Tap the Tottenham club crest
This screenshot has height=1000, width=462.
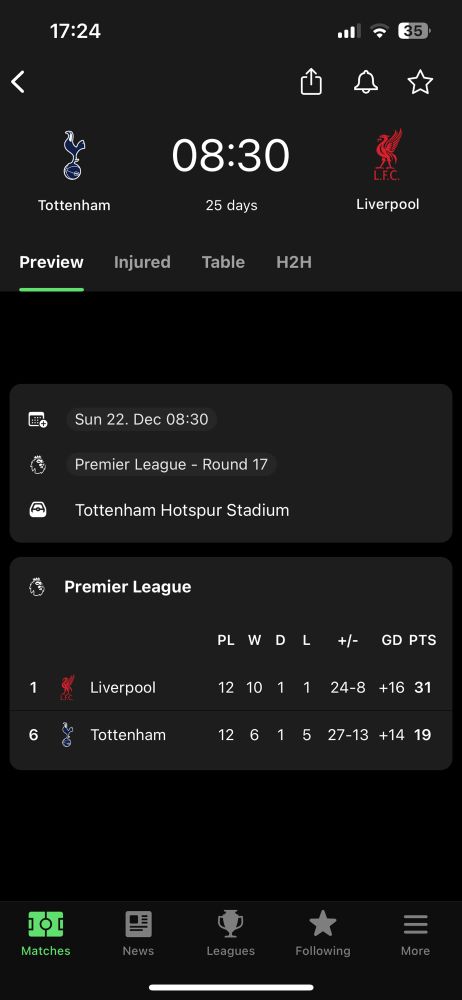tap(74, 156)
